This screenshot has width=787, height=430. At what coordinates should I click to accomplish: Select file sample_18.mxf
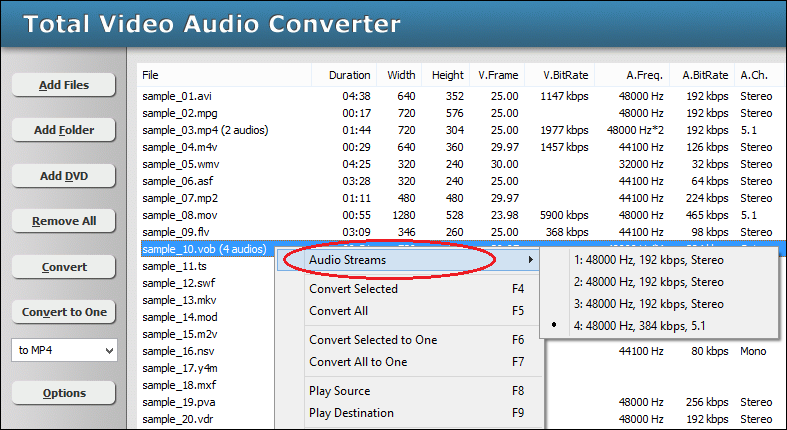[x=179, y=385]
